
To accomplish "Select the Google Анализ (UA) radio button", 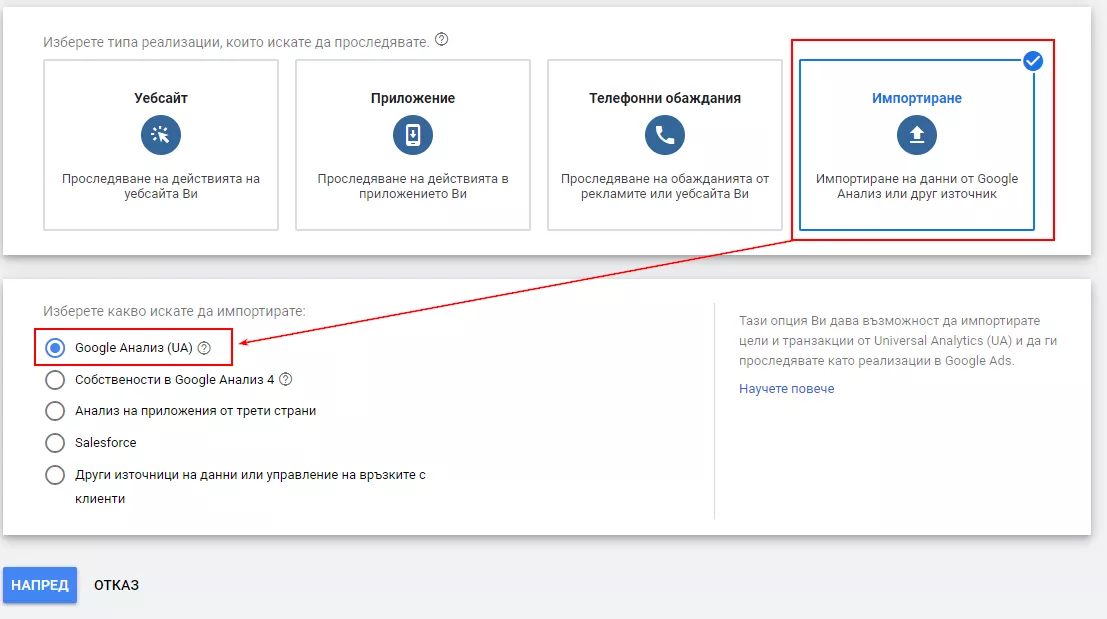I will pyautogui.click(x=55, y=348).
